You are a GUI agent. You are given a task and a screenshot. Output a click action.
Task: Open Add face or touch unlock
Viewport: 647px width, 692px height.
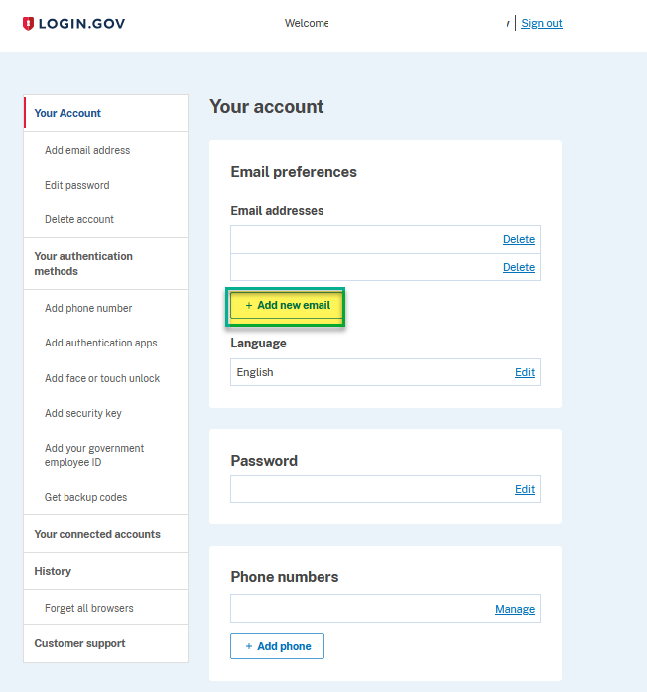tap(102, 378)
